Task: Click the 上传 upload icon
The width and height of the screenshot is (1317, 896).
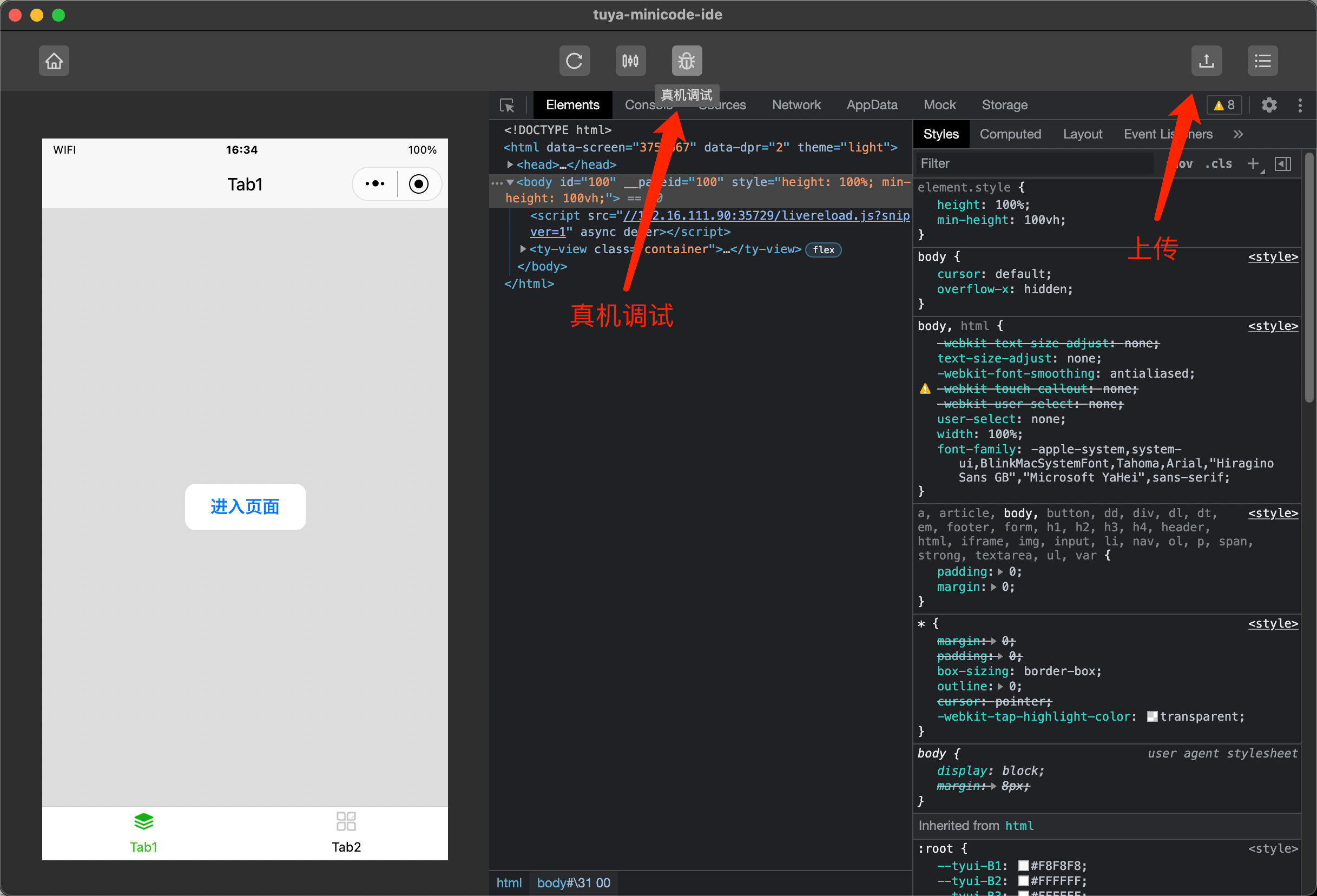Action: tap(1207, 61)
